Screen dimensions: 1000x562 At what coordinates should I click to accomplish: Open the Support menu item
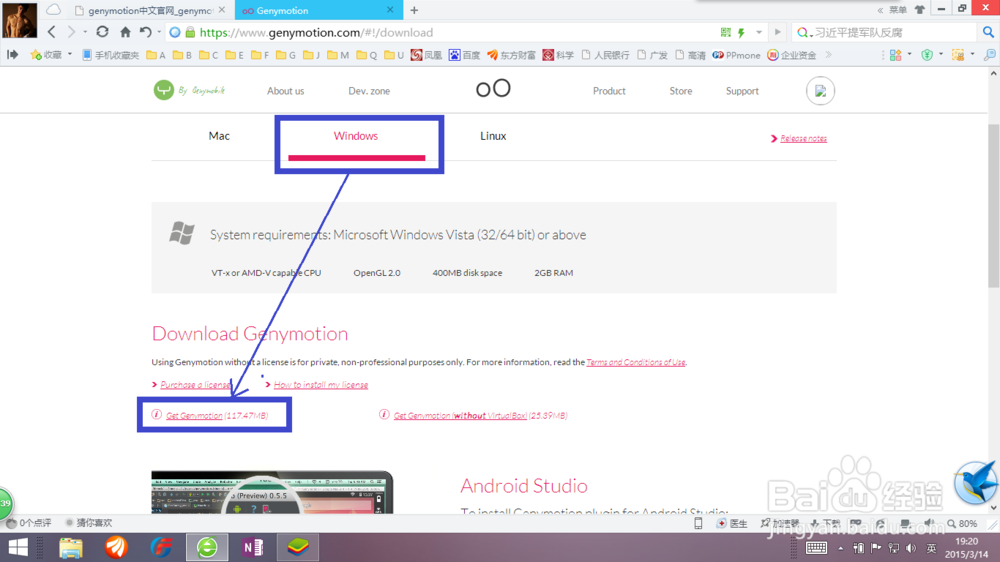(742, 91)
